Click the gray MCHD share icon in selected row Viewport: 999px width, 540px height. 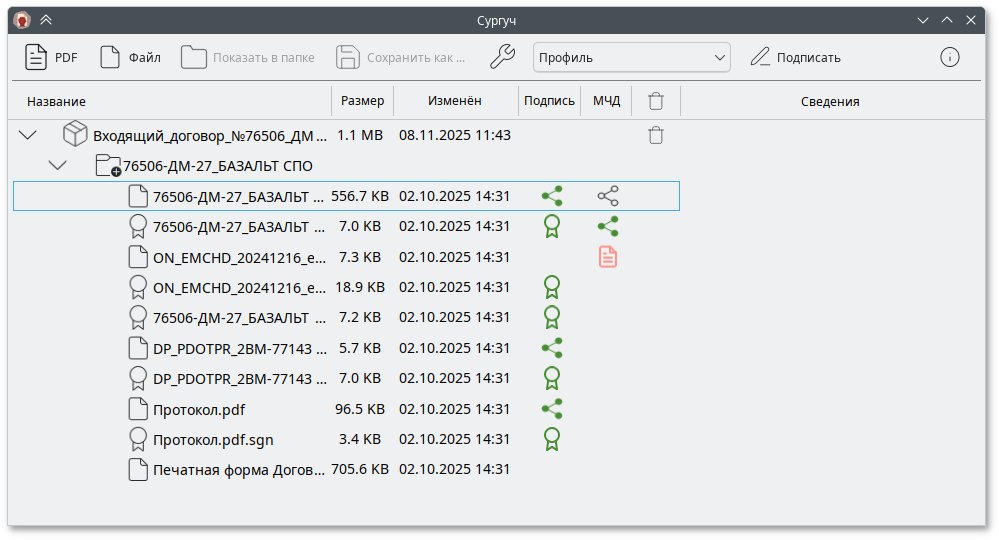point(608,197)
